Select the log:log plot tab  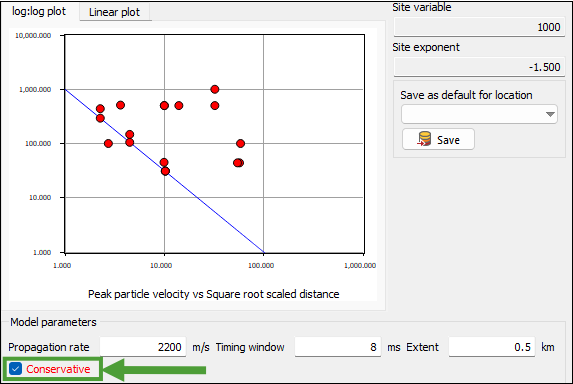(x=39, y=11)
